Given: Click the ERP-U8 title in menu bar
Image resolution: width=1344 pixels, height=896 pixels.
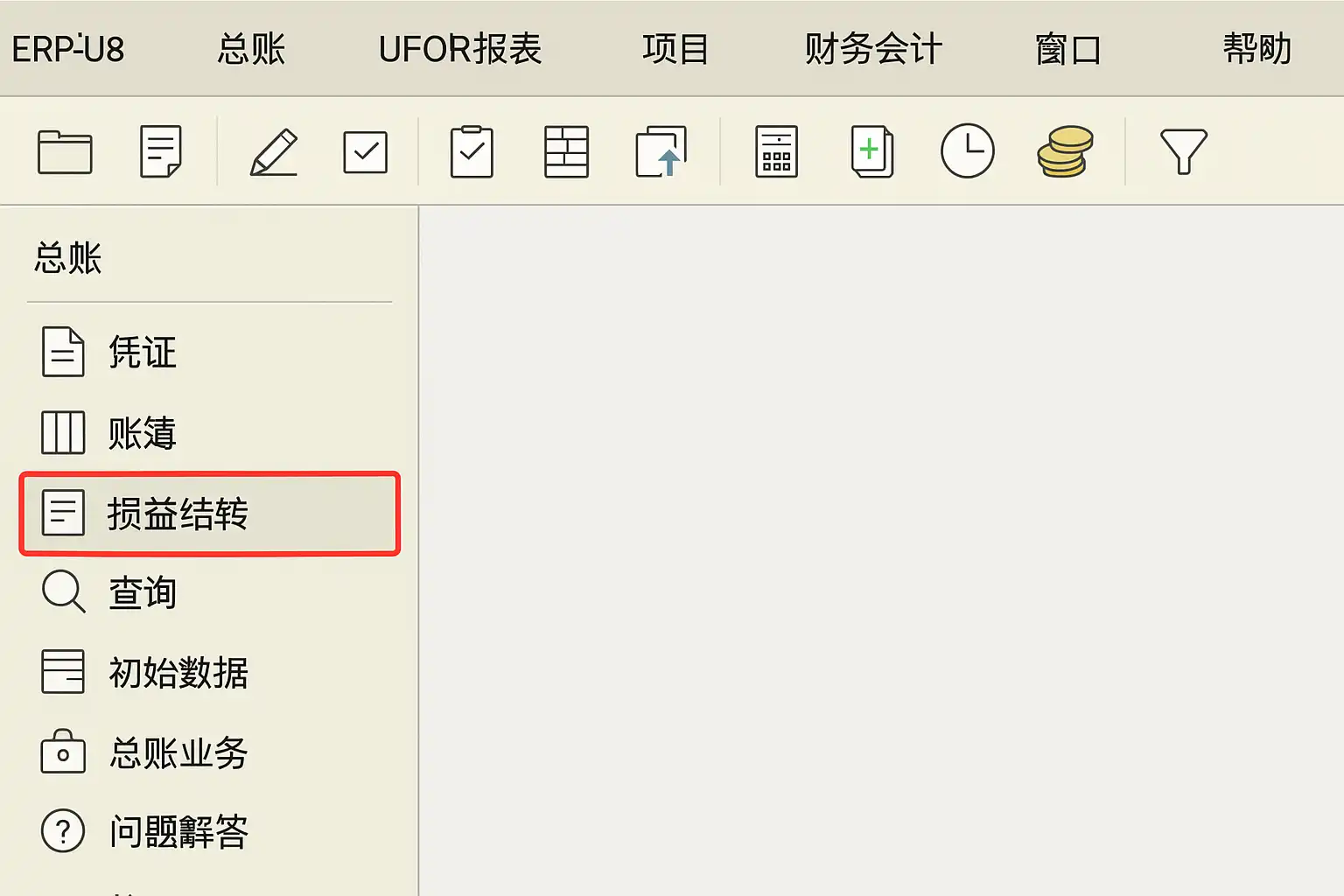Looking at the screenshot, I should click(x=68, y=49).
